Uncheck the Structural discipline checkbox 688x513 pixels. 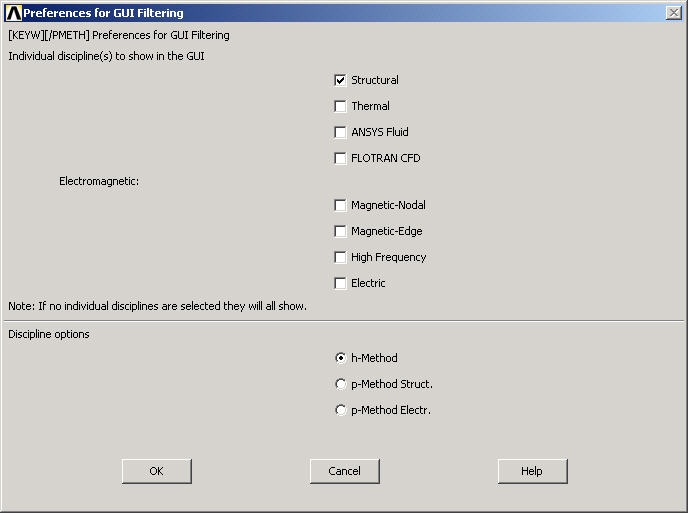pyautogui.click(x=340, y=80)
